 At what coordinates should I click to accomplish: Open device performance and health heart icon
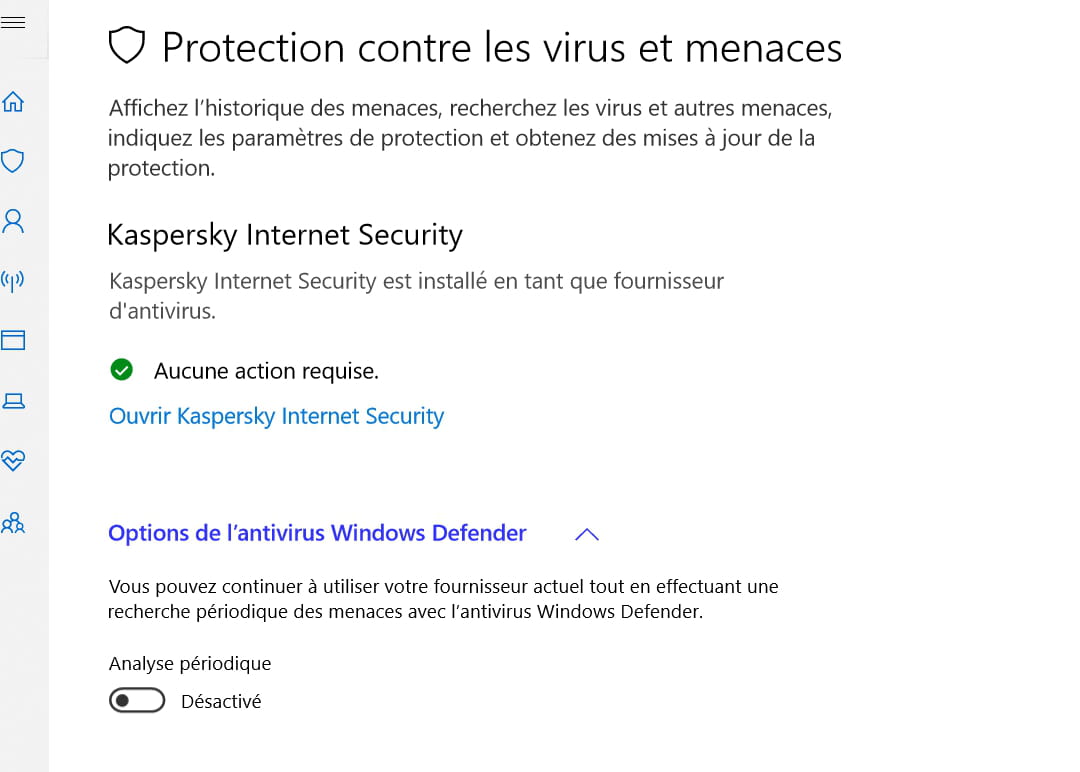[x=13, y=461]
